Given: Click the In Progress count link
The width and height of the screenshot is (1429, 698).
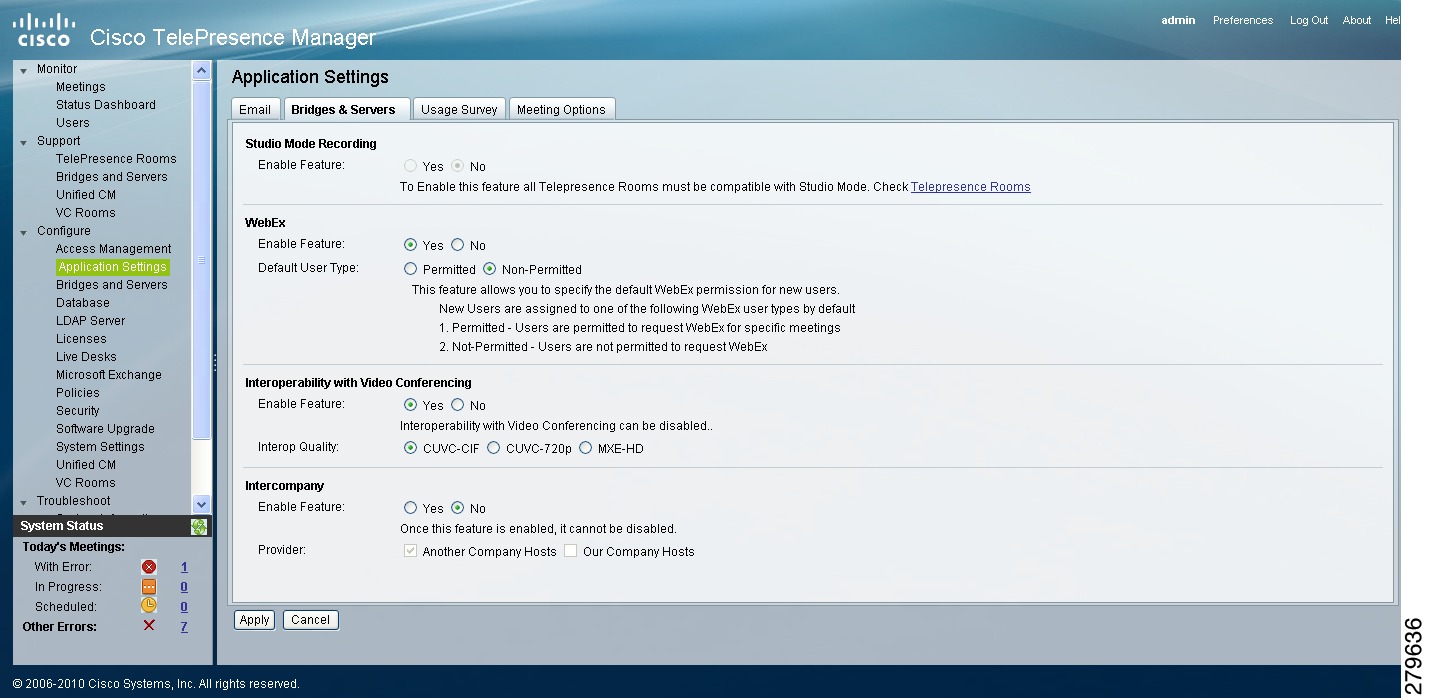Looking at the screenshot, I should [184, 587].
